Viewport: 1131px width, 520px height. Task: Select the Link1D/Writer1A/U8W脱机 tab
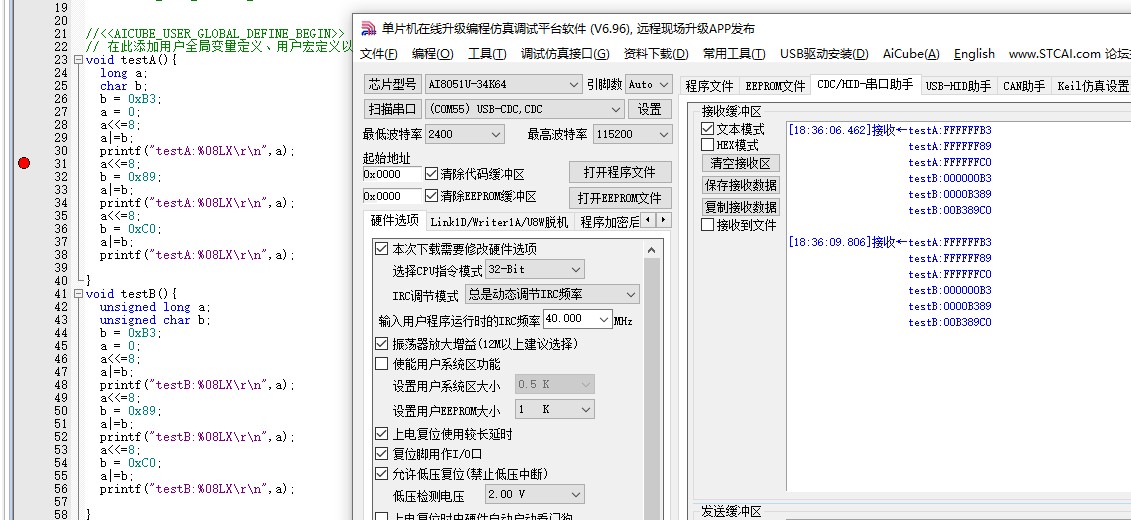(499, 221)
